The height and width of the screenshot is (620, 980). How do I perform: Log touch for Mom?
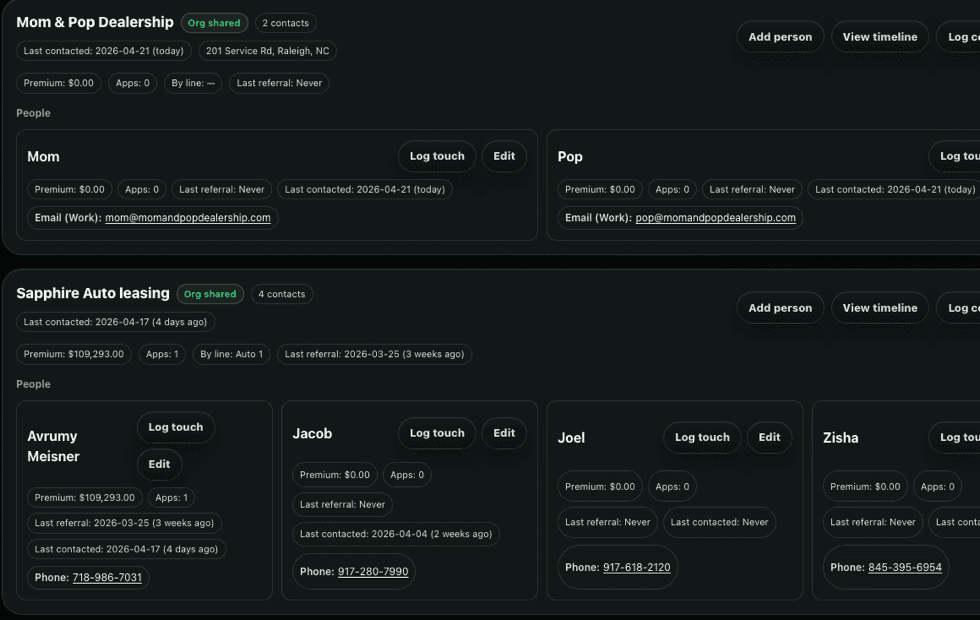(x=436, y=156)
